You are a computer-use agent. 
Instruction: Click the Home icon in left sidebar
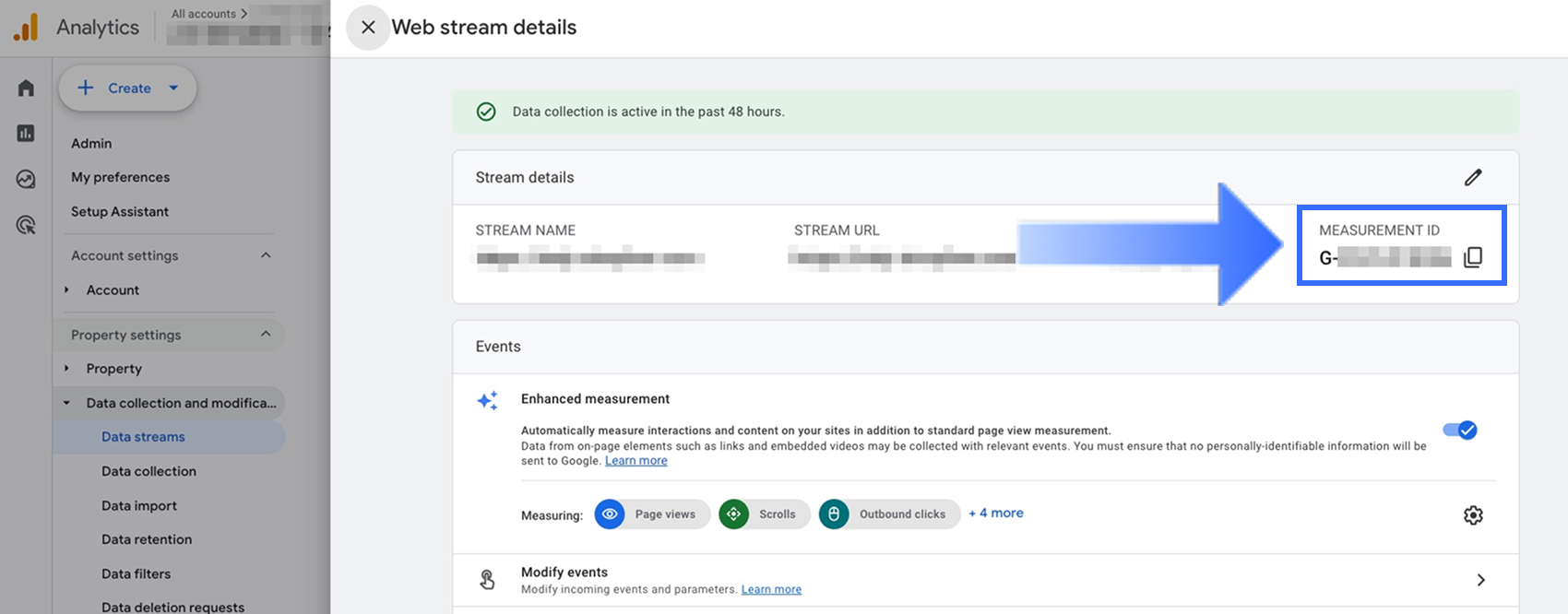pos(26,89)
